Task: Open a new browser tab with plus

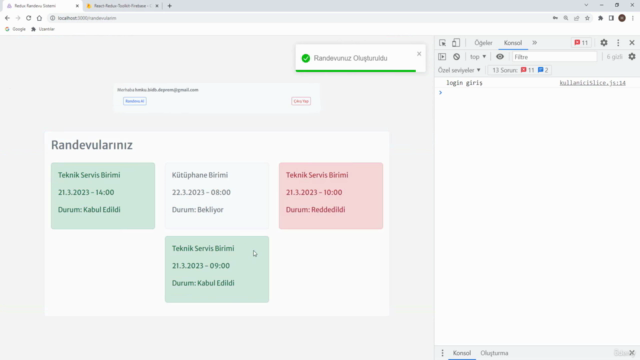Action: coord(169,6)
